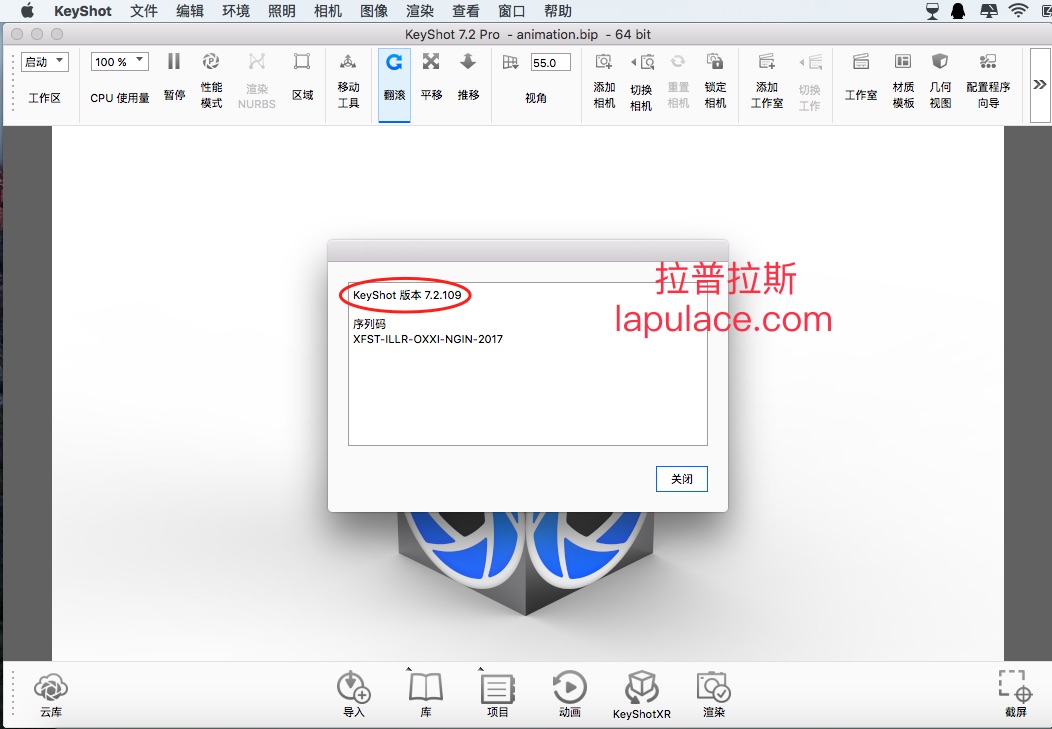Open the 启动 workspace dropdown
The image size is (1052, 729).
(x=44, y=62)
